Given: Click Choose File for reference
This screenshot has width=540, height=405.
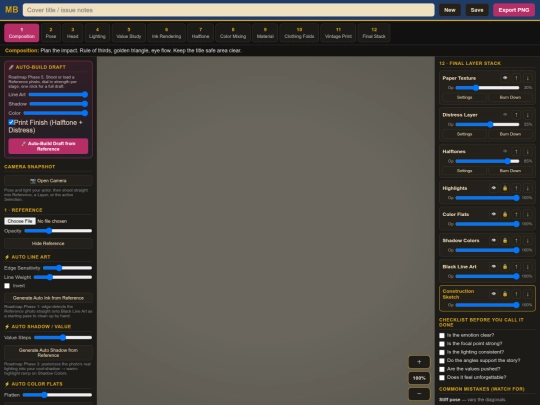Looking at the screenshot, I should (20, 221).
